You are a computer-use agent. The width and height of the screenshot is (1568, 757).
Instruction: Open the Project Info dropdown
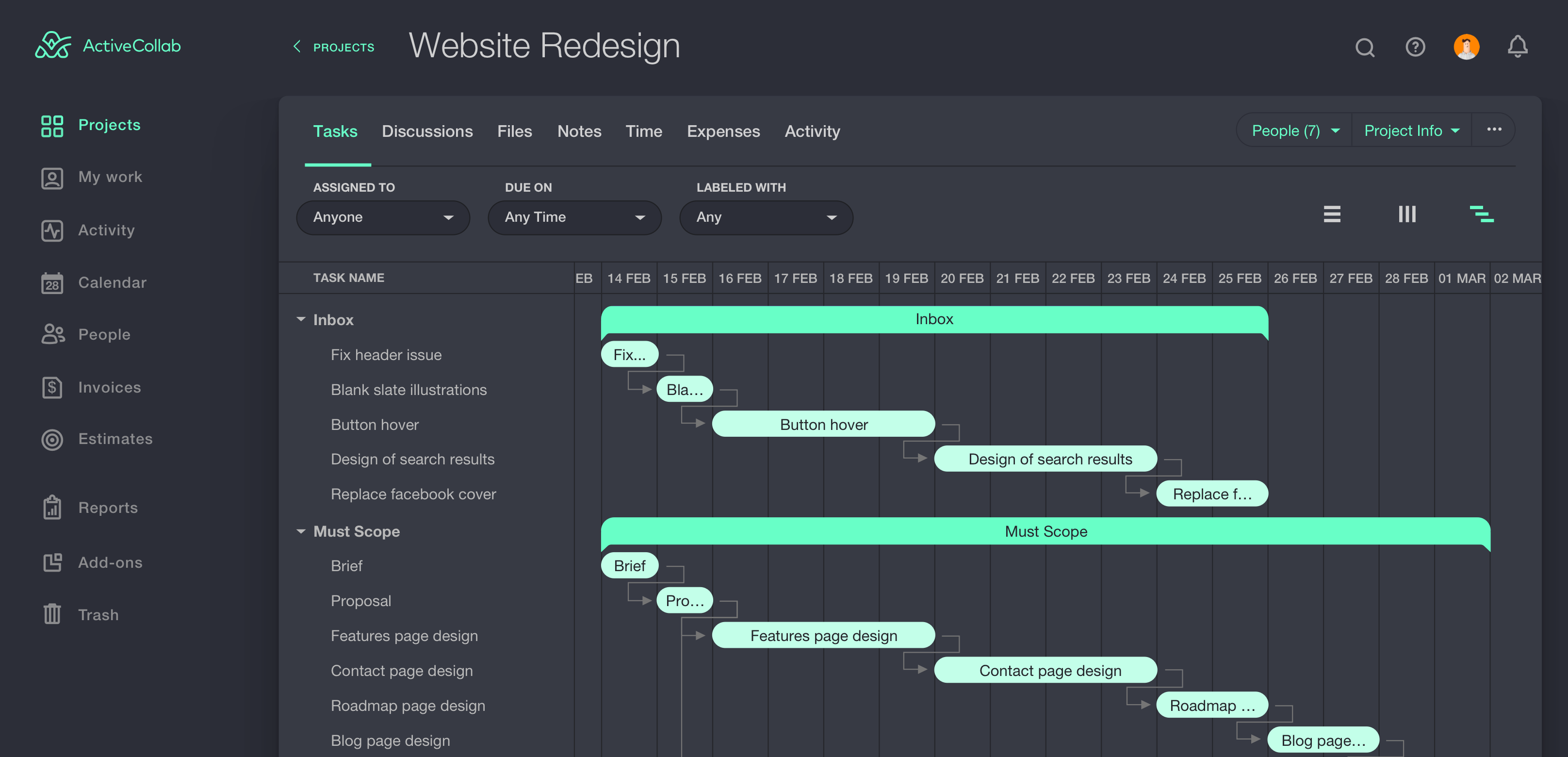coord(1412,131)
